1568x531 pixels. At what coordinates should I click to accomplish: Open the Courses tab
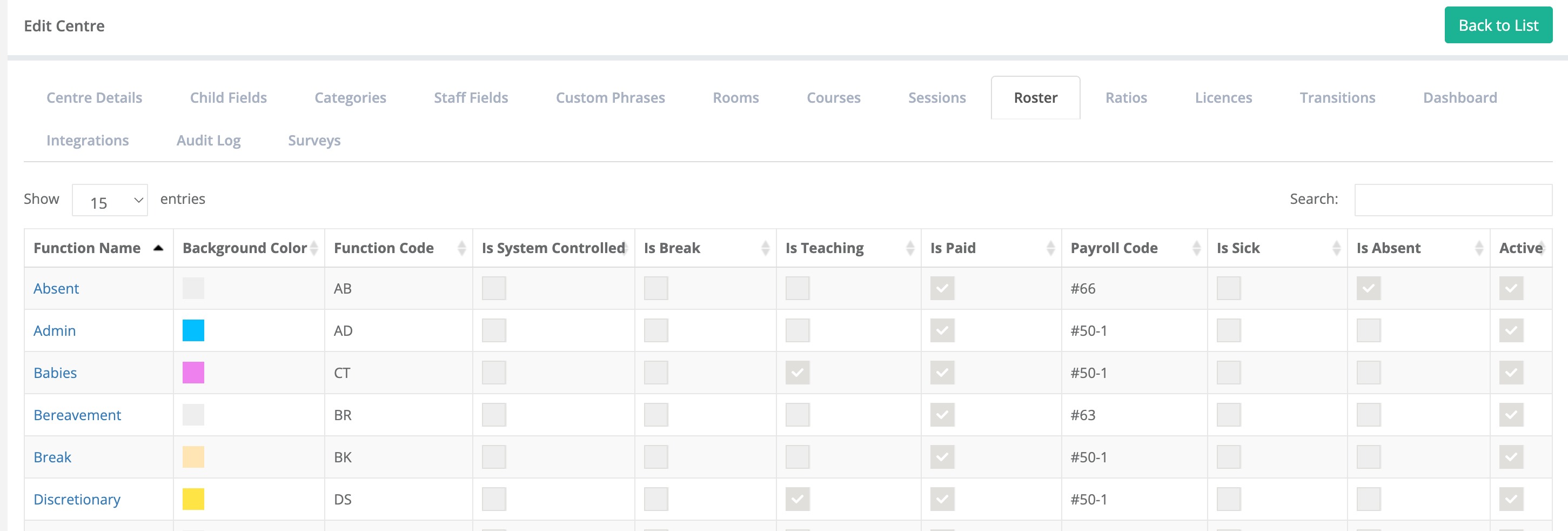click(x=833, y=97)
